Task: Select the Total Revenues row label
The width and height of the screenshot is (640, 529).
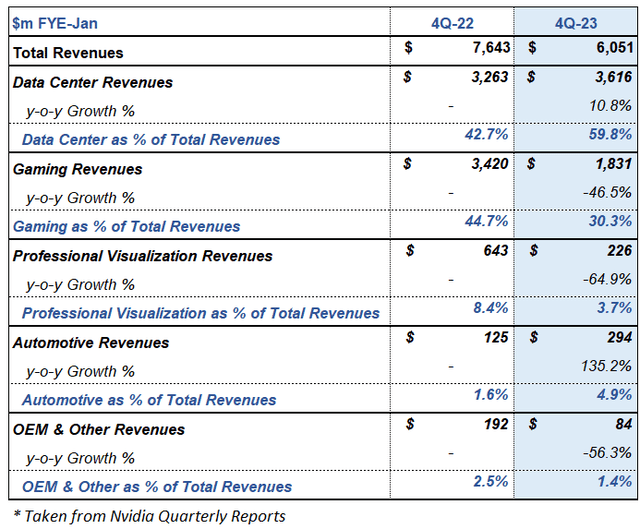Action: pos(68,52)
